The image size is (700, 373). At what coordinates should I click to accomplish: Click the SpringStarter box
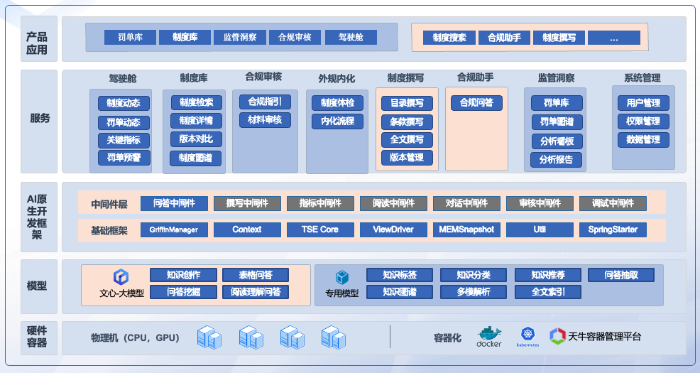pyautogui.click(x=613, y=230)
